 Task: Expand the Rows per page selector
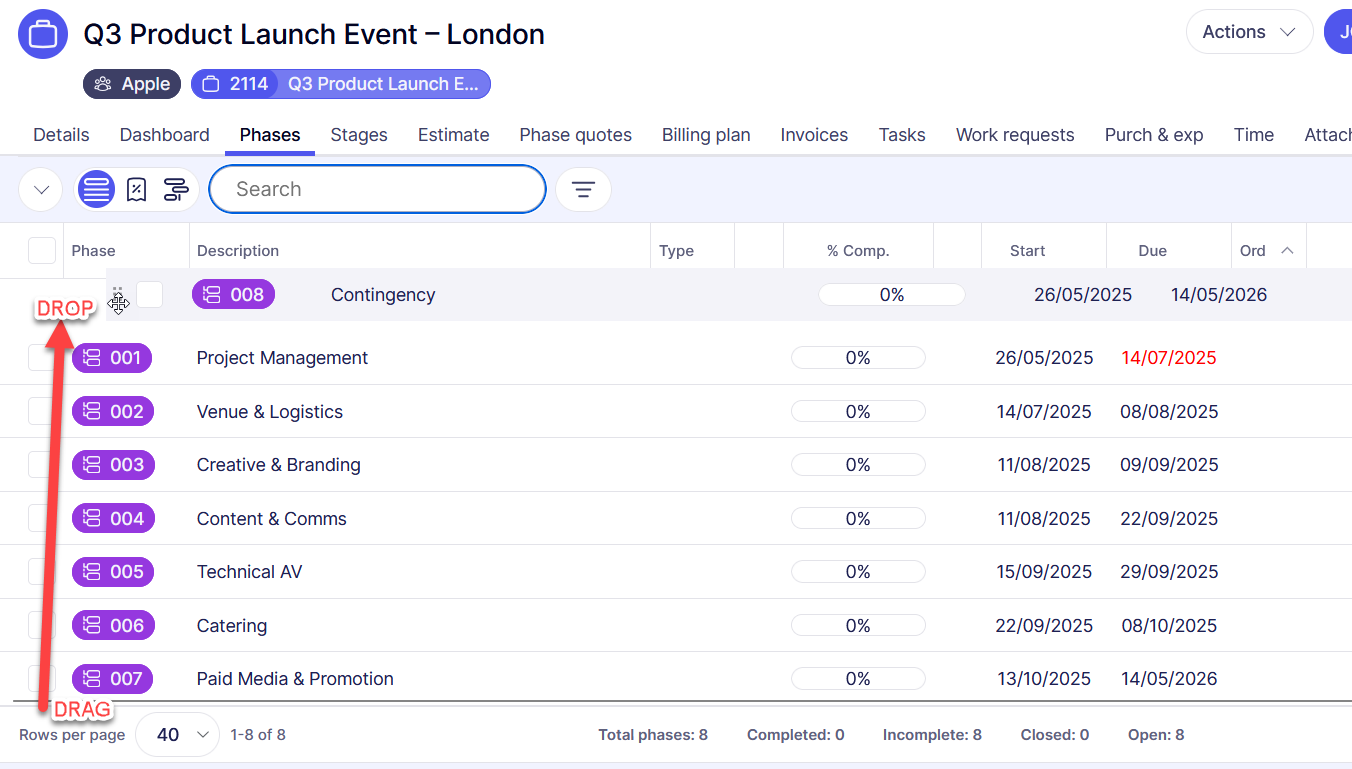[x=177, y=735]
